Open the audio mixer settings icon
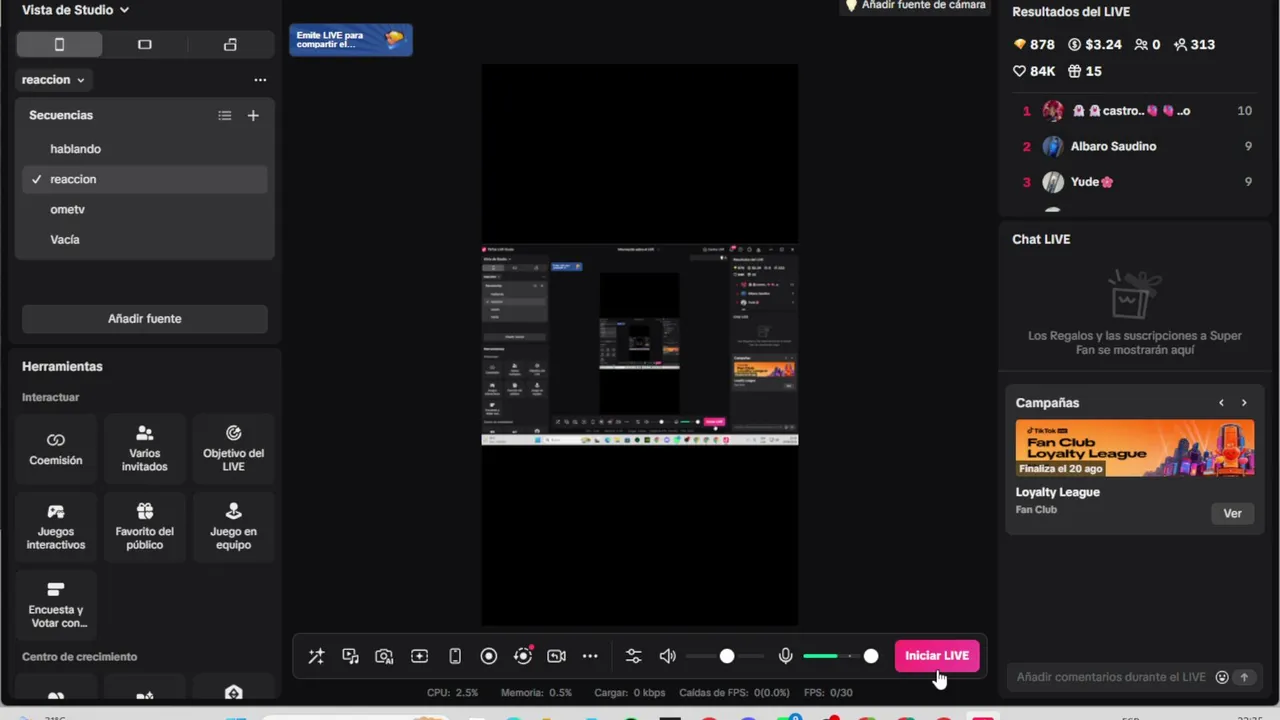 click(x=633, y=656)
